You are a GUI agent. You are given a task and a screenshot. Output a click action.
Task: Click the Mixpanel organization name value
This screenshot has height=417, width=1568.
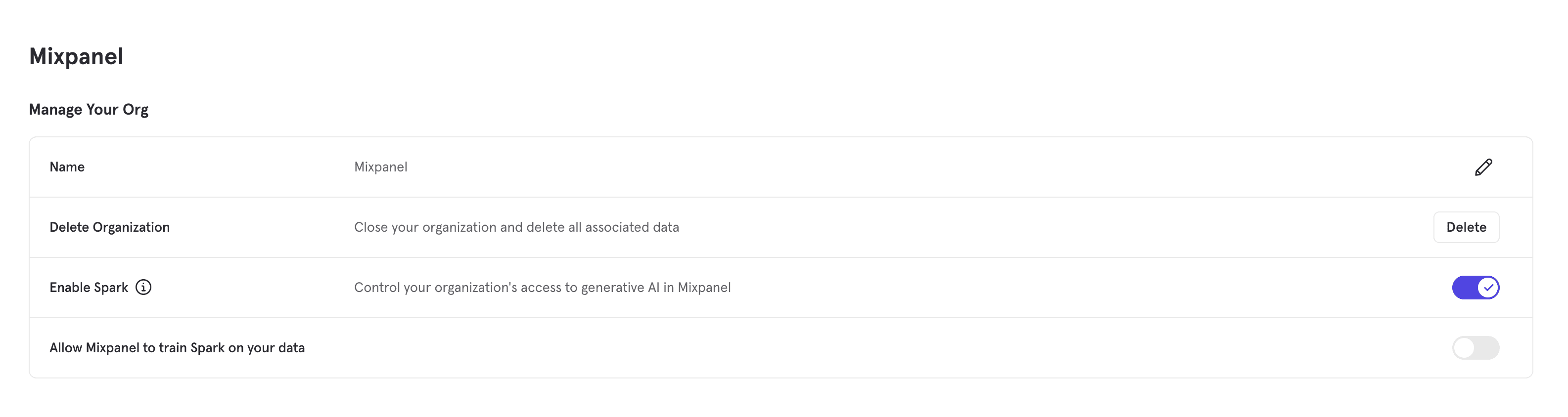pyautogui.click(x=380, y=167)
